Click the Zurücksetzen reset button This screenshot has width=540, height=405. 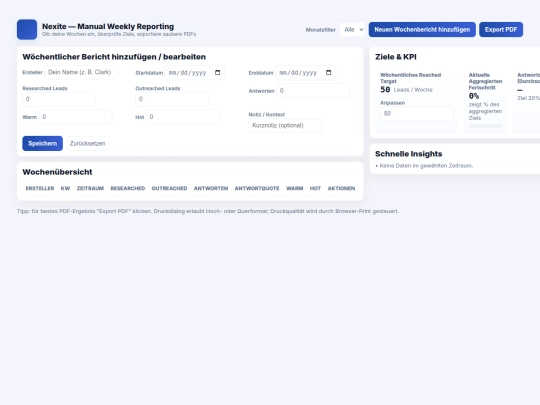tap(87, 143)
